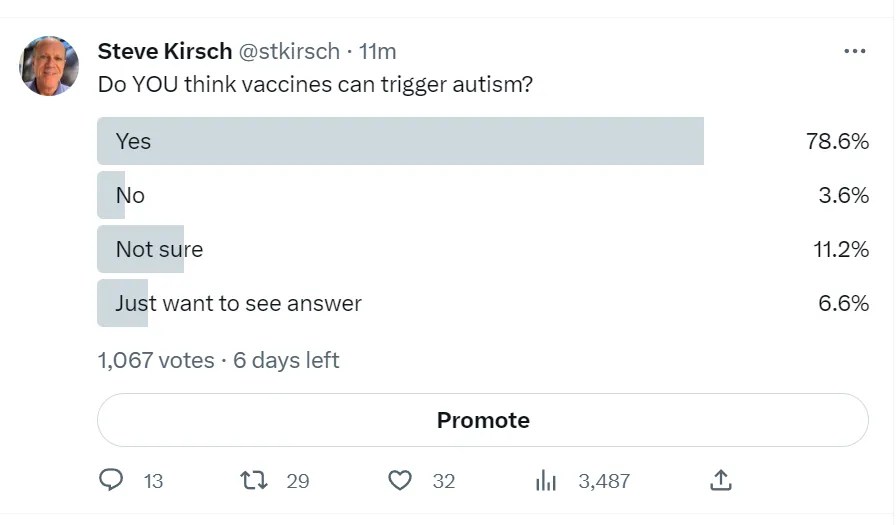Image resolution: width=896 pixels, height=525 pixels.
Task: Click the 29 reposts count number
Action: (298, 481)
